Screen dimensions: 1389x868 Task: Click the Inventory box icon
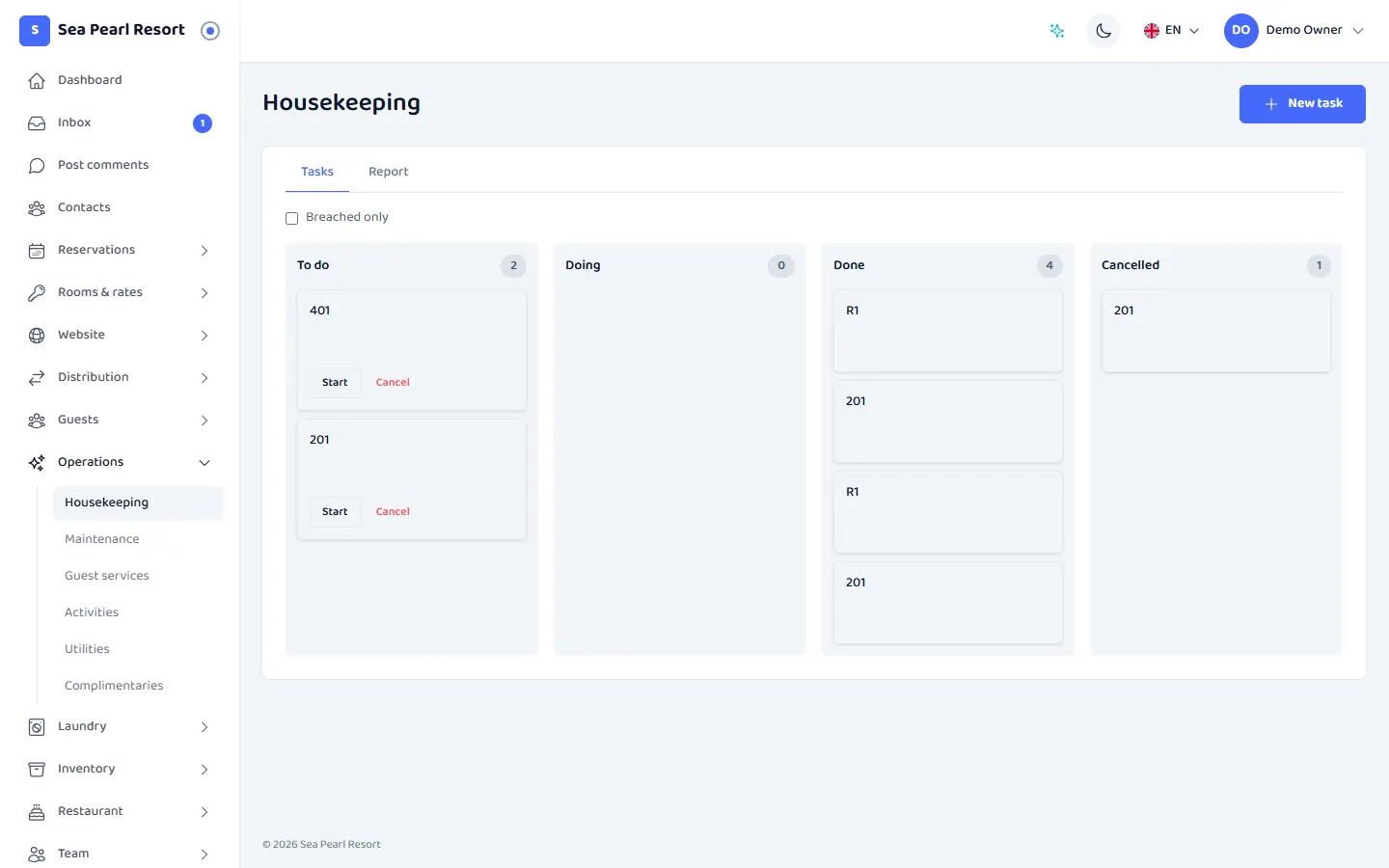point(37,770)
